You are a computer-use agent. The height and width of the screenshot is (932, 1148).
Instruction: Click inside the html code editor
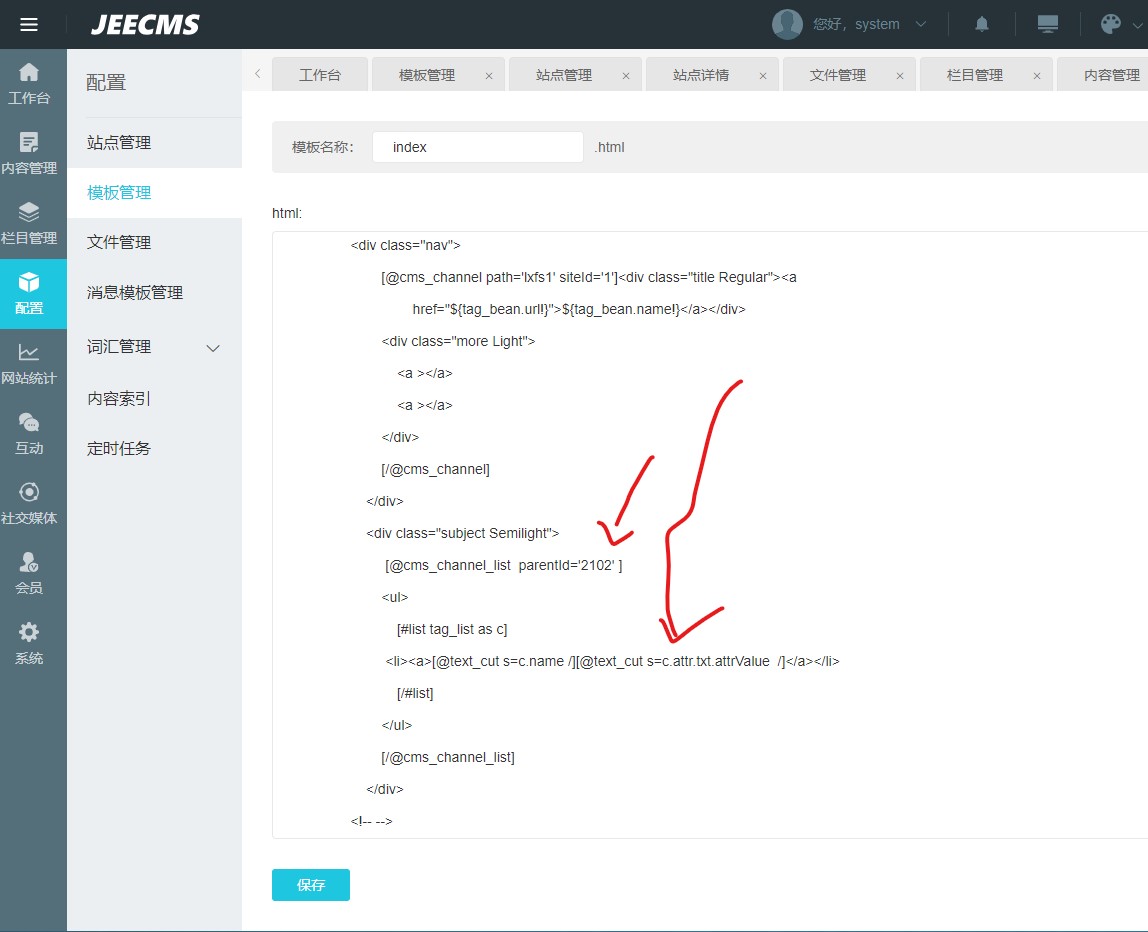tap(709, 534)
